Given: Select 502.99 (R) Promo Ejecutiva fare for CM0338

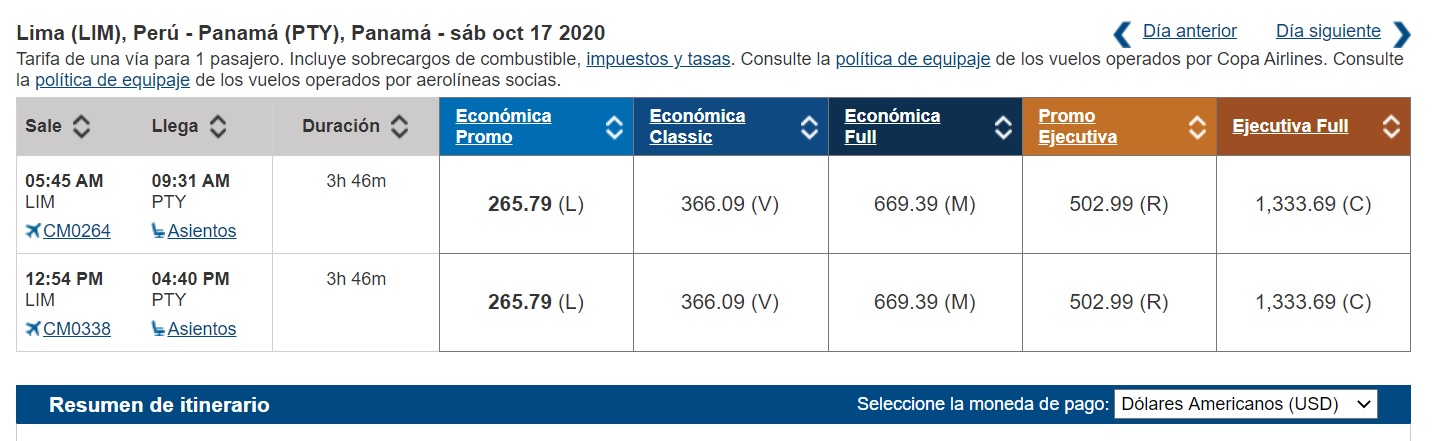Looking at the screenshot, I should pos(1119,302).
